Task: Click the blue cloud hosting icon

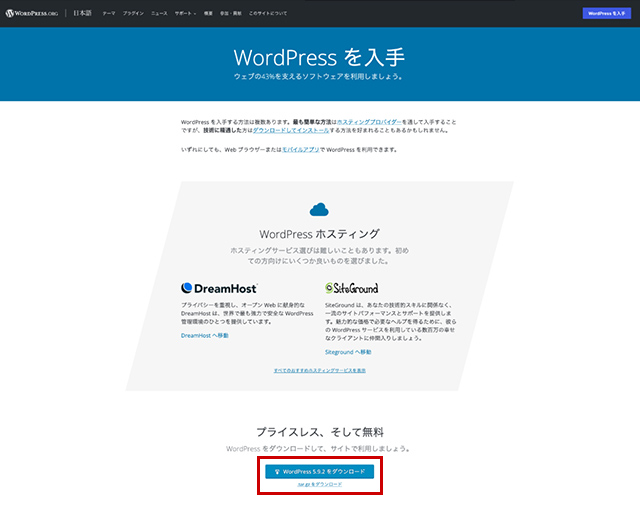Action: (x=319, y=209)
